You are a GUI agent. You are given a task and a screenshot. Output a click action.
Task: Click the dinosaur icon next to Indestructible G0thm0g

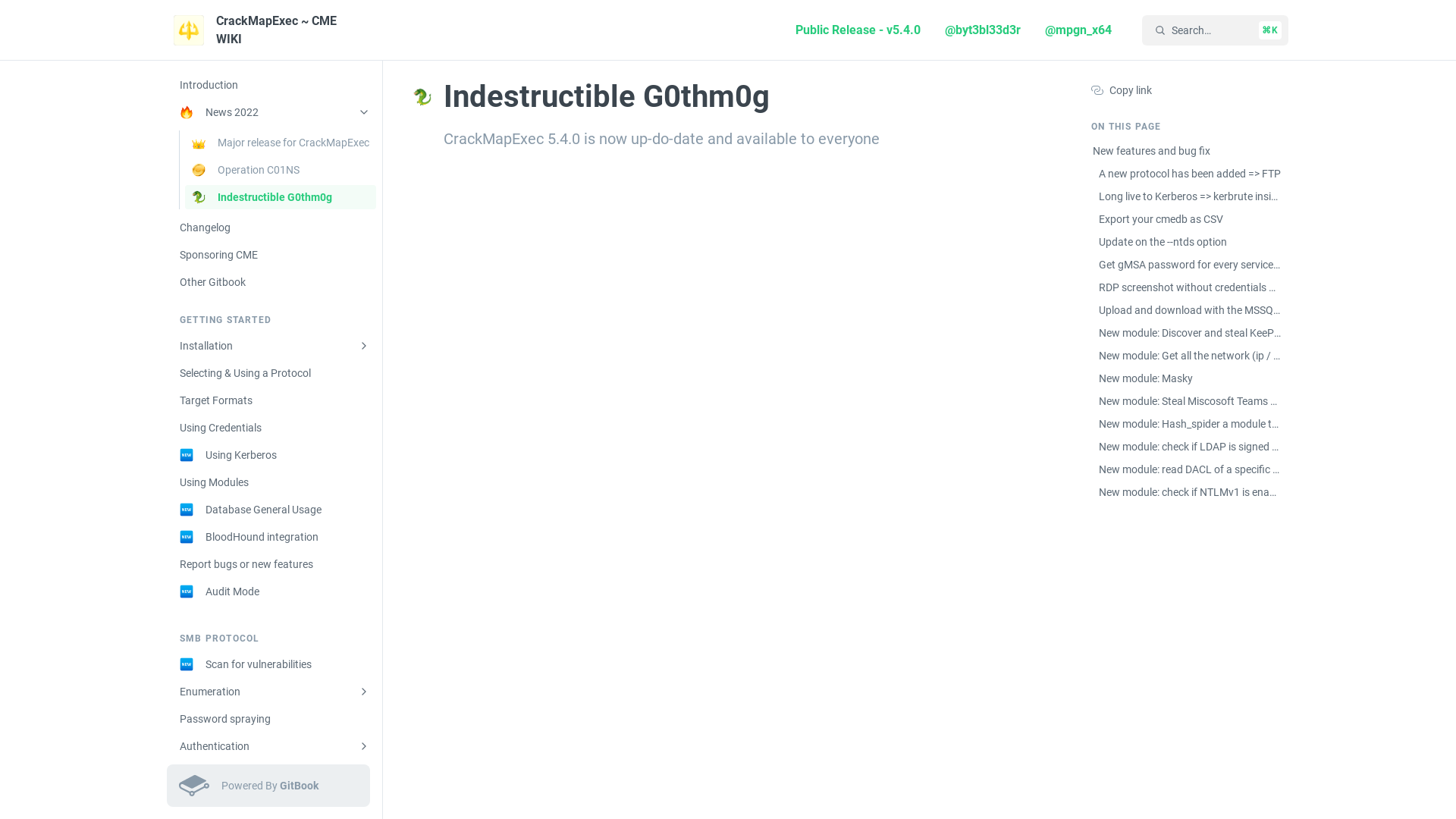point(199,197)
